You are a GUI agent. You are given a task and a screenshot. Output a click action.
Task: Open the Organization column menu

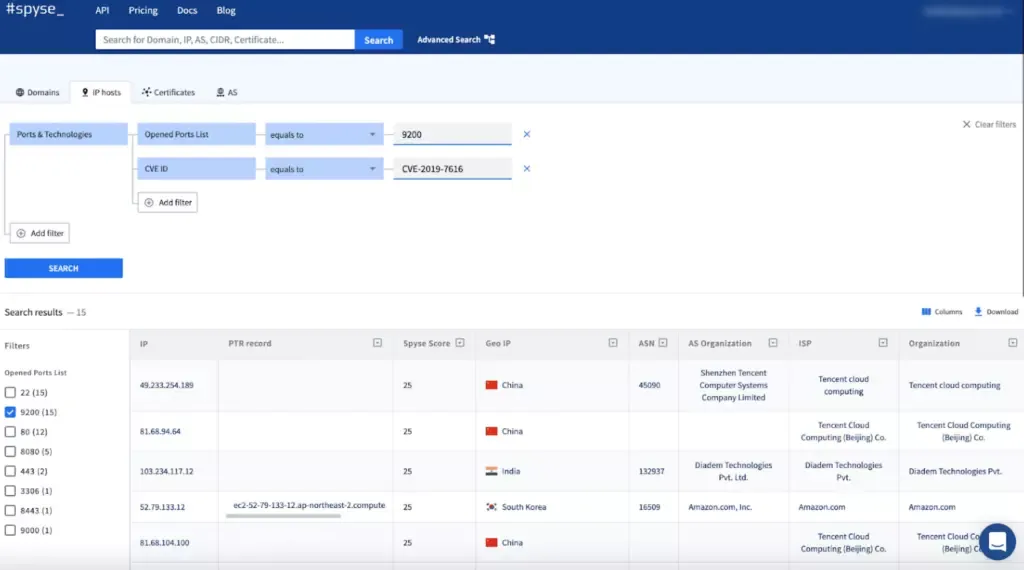pos(1012,343)
